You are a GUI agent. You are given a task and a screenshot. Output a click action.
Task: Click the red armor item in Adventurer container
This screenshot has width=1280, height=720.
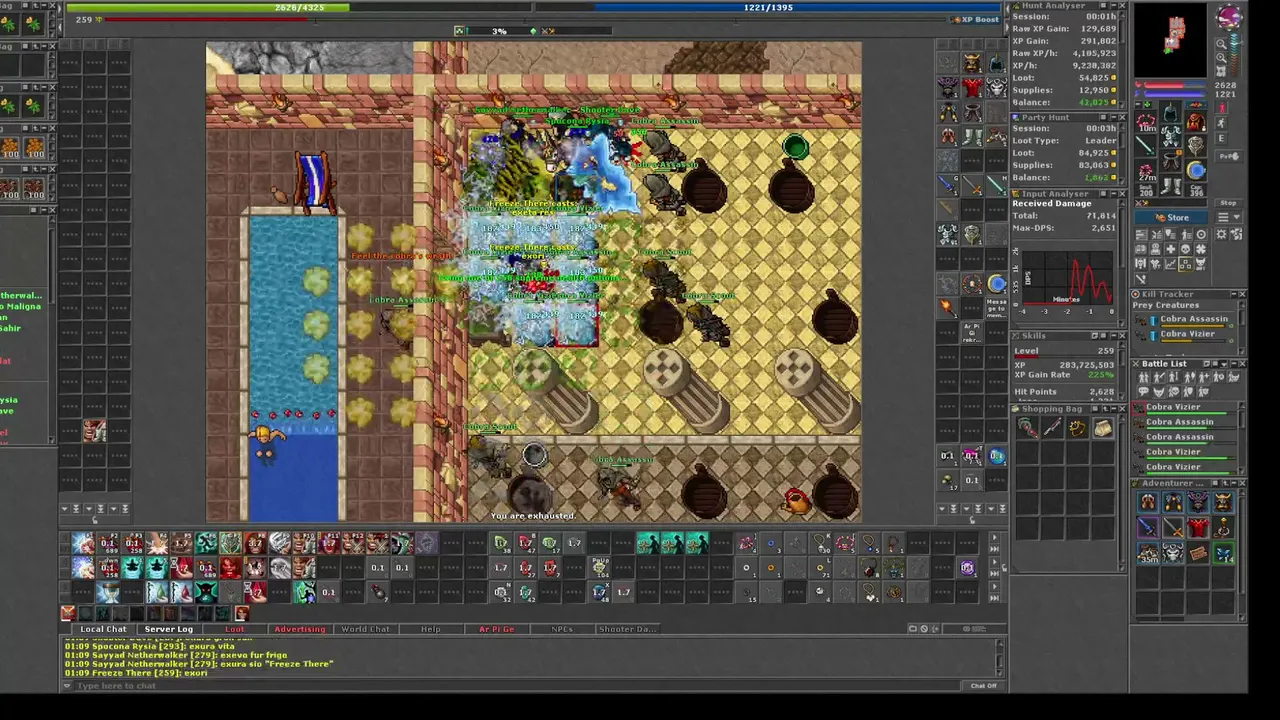(x=1198, y=527)
